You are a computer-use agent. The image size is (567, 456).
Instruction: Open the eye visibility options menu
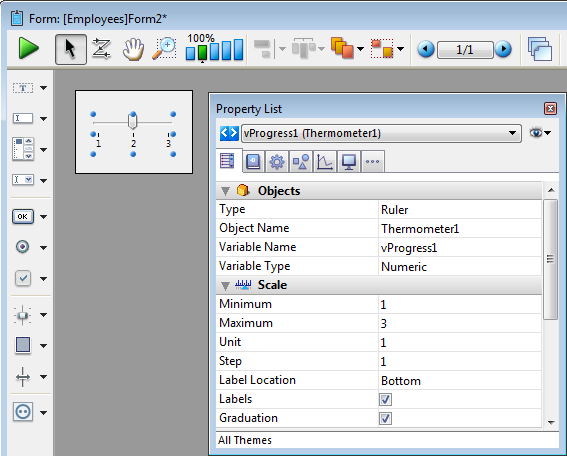click(540, 133)
